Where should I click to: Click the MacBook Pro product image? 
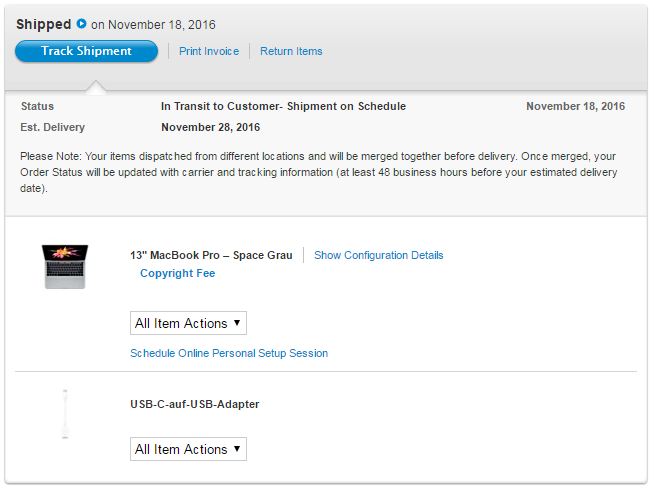66,267
